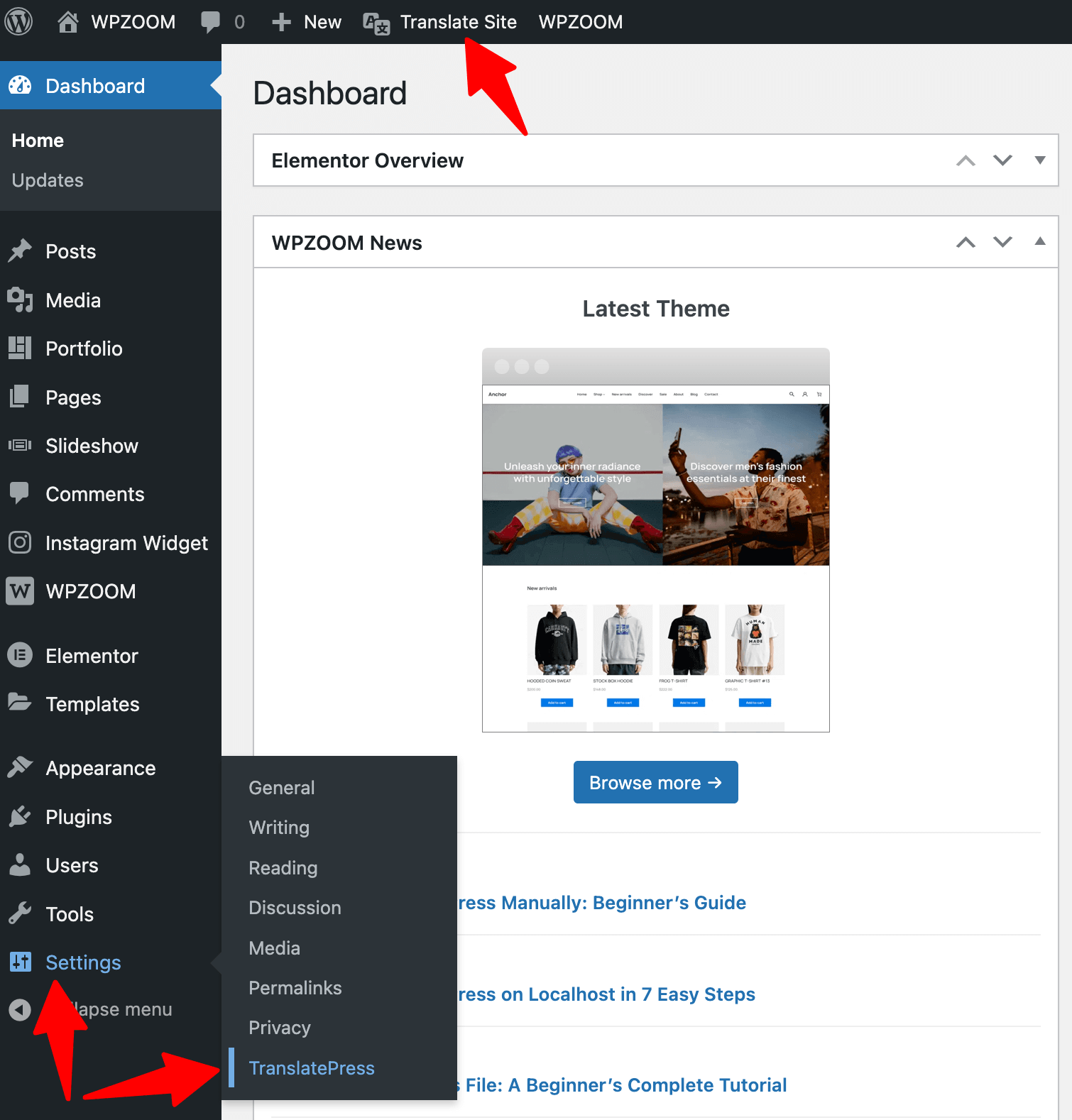
Task: Click the latest theme preview thumbnail
Action: click(x=655, y=540)
